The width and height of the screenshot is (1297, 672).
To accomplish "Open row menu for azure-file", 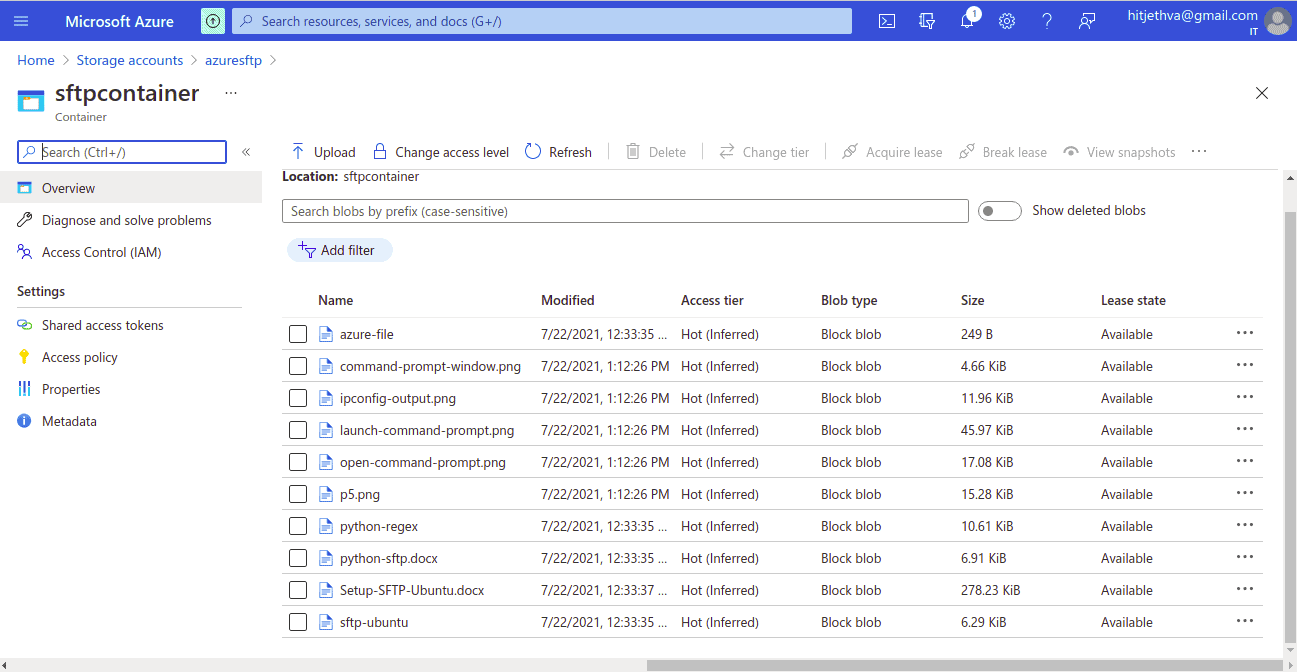I will (x=1244, y=333).
